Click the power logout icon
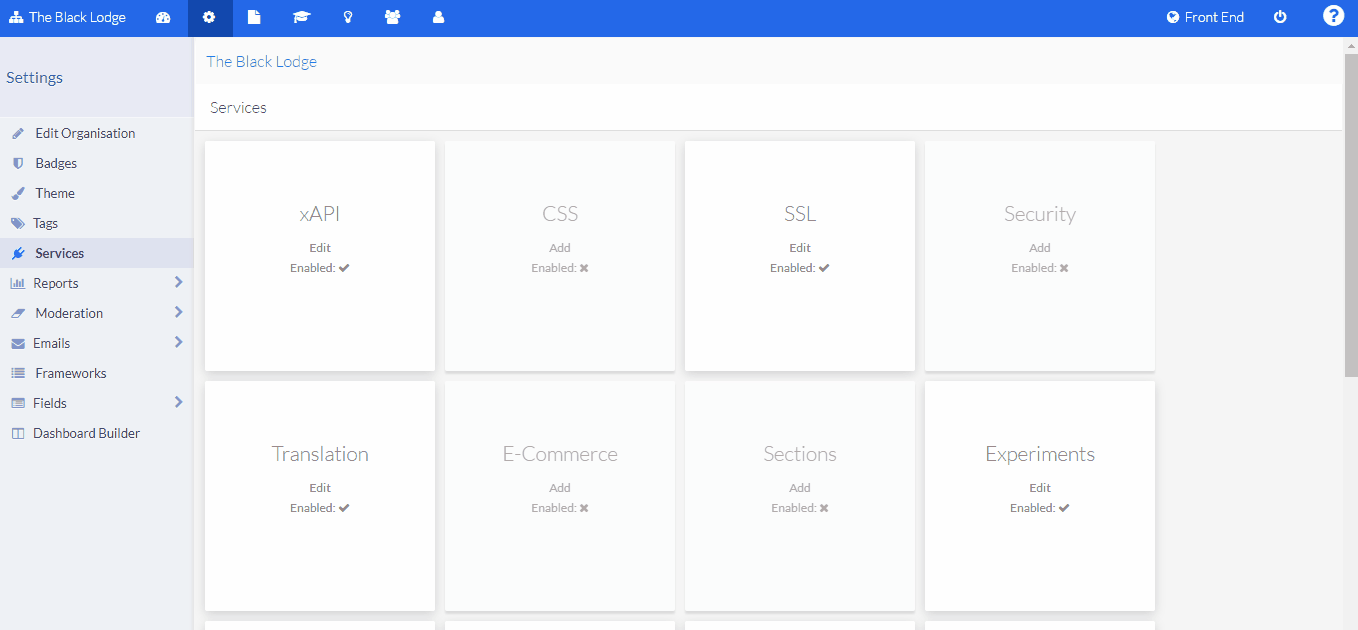Viewport: 1358px width, 630px height. [x=1280, y=17]
